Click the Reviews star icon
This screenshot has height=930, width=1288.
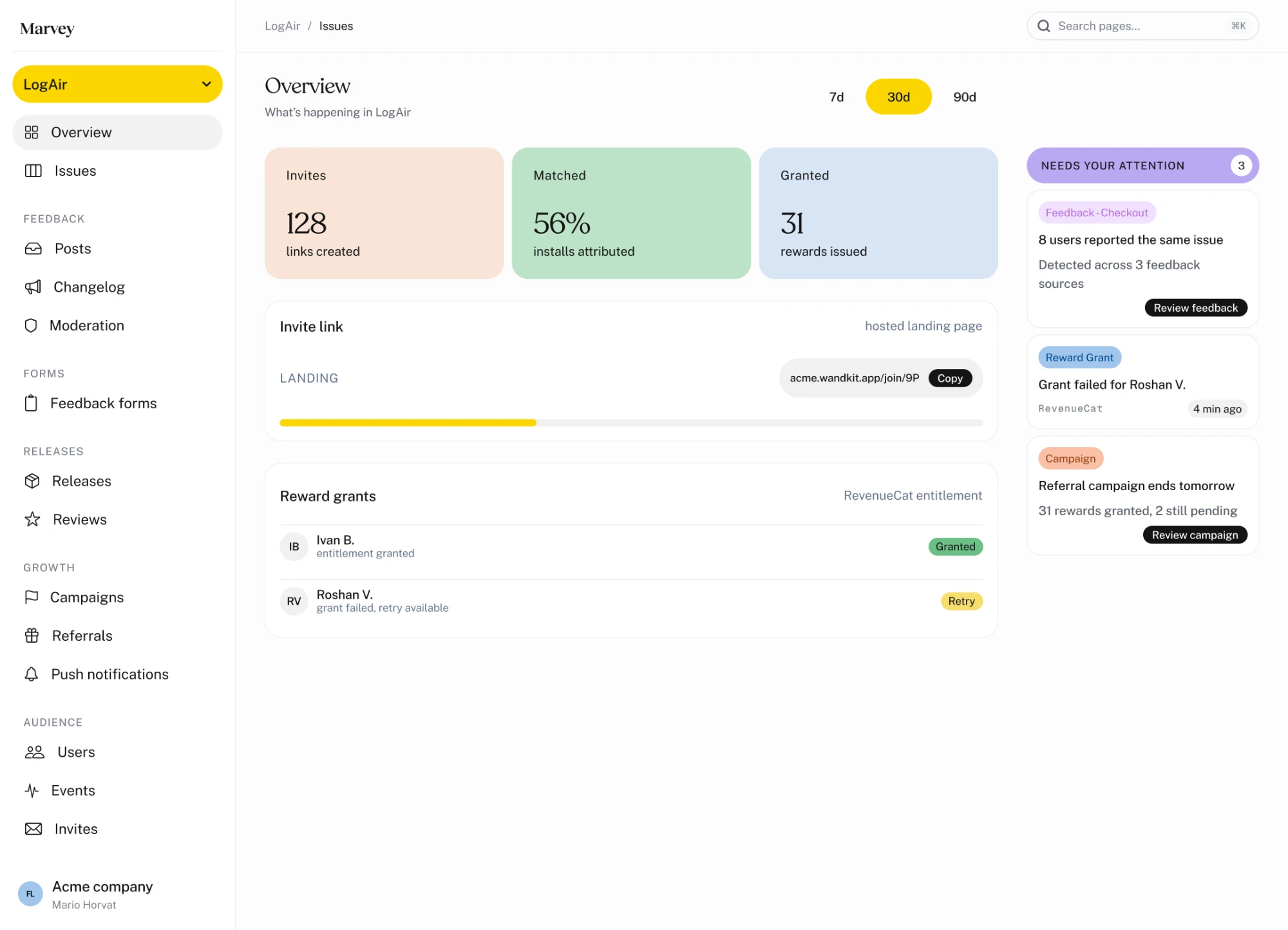click(x=32, y=520)
